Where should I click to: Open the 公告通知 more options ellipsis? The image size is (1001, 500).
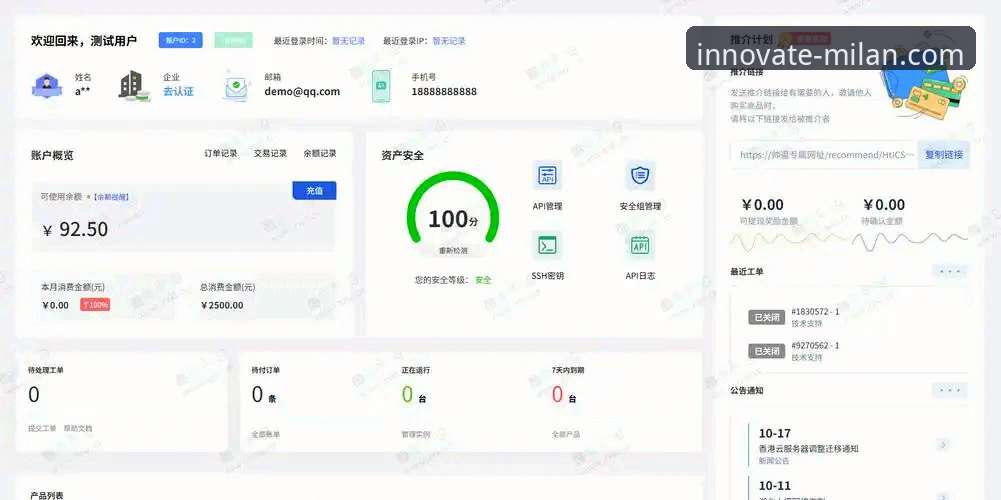point(950,390)
